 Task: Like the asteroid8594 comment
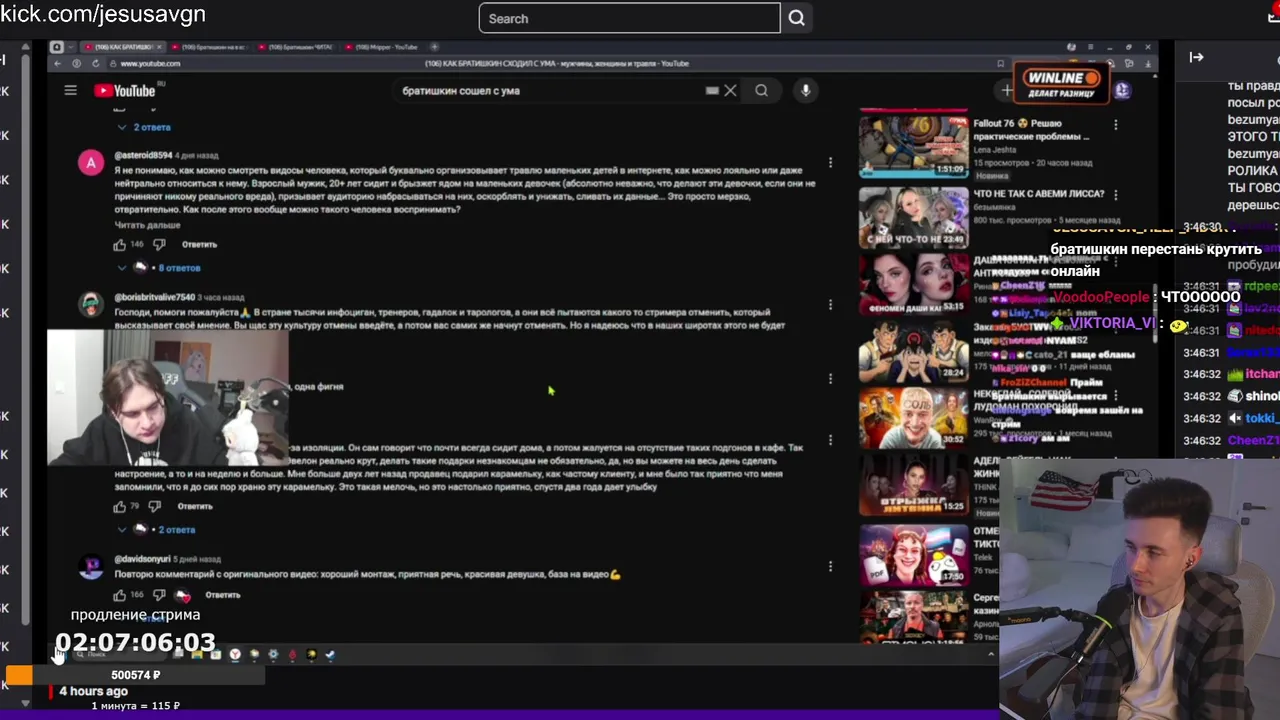pyautogui.click(x=120, y=244)
